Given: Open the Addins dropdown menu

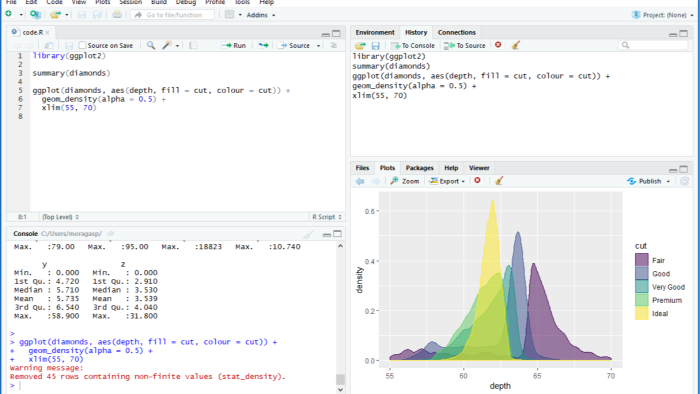Looking at the screenshot, I should 261,15.
